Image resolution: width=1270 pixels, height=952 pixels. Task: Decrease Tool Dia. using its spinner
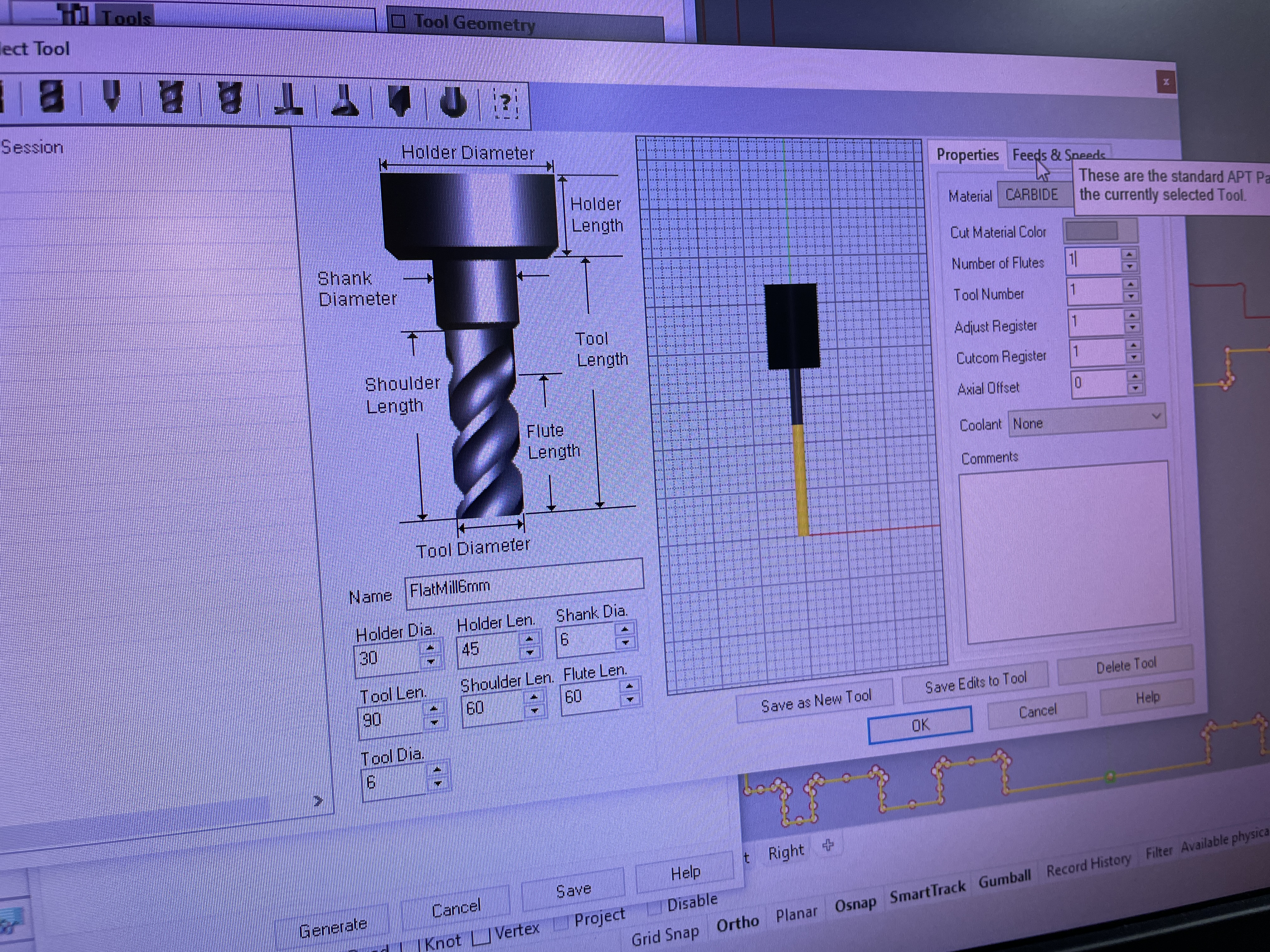click(438, 783)
